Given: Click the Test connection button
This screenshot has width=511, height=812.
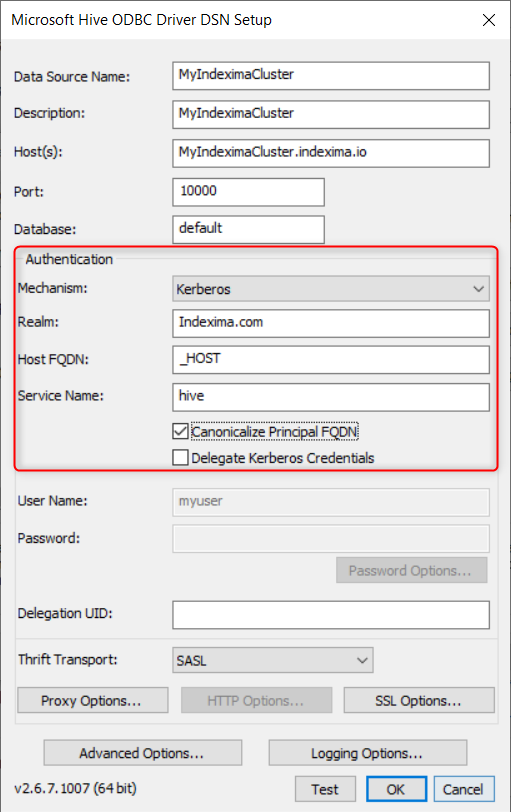Looking at the screenshot, I should click(325, 789).
